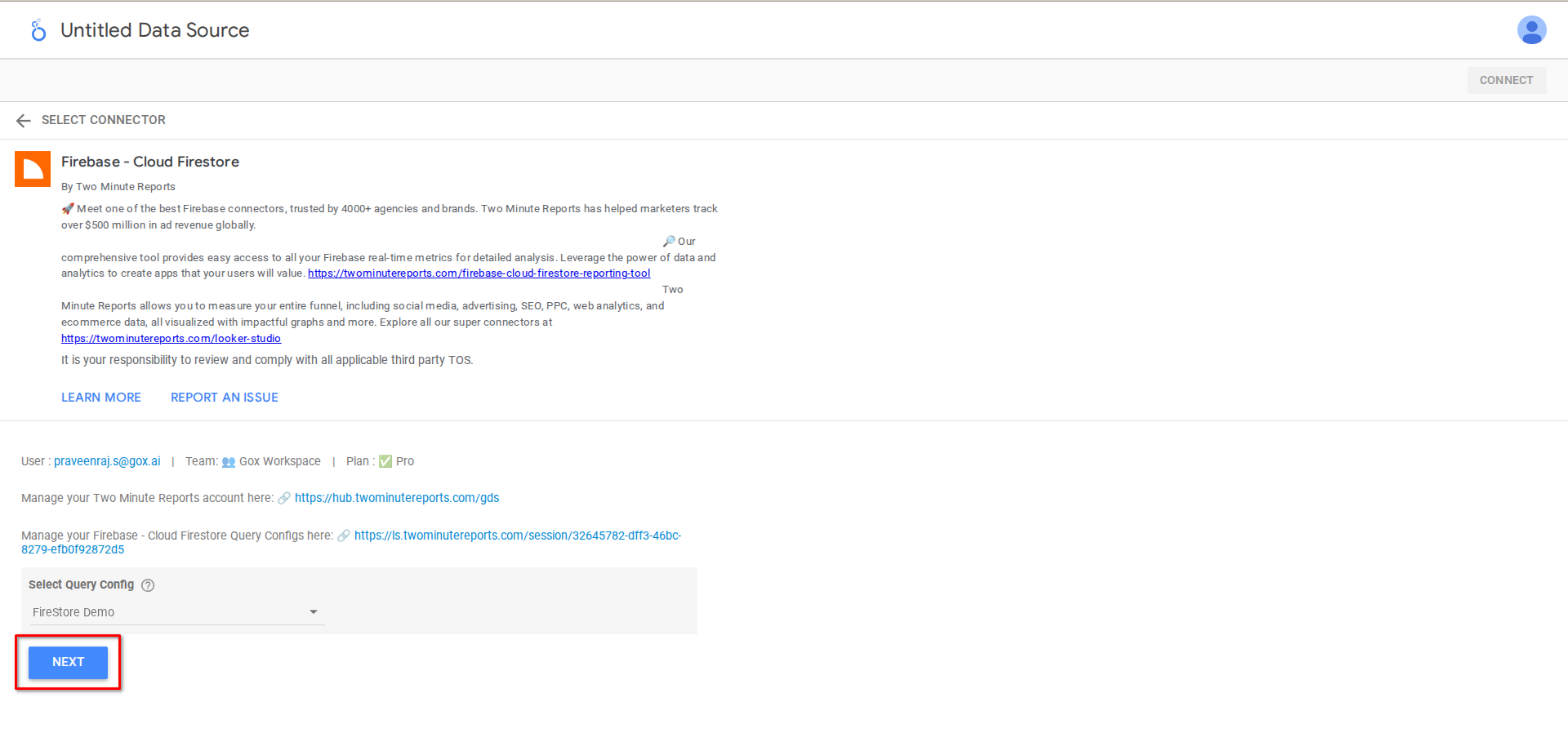Click the NEXT button
Screen dimensions: 1568x729
pos(68,663)
